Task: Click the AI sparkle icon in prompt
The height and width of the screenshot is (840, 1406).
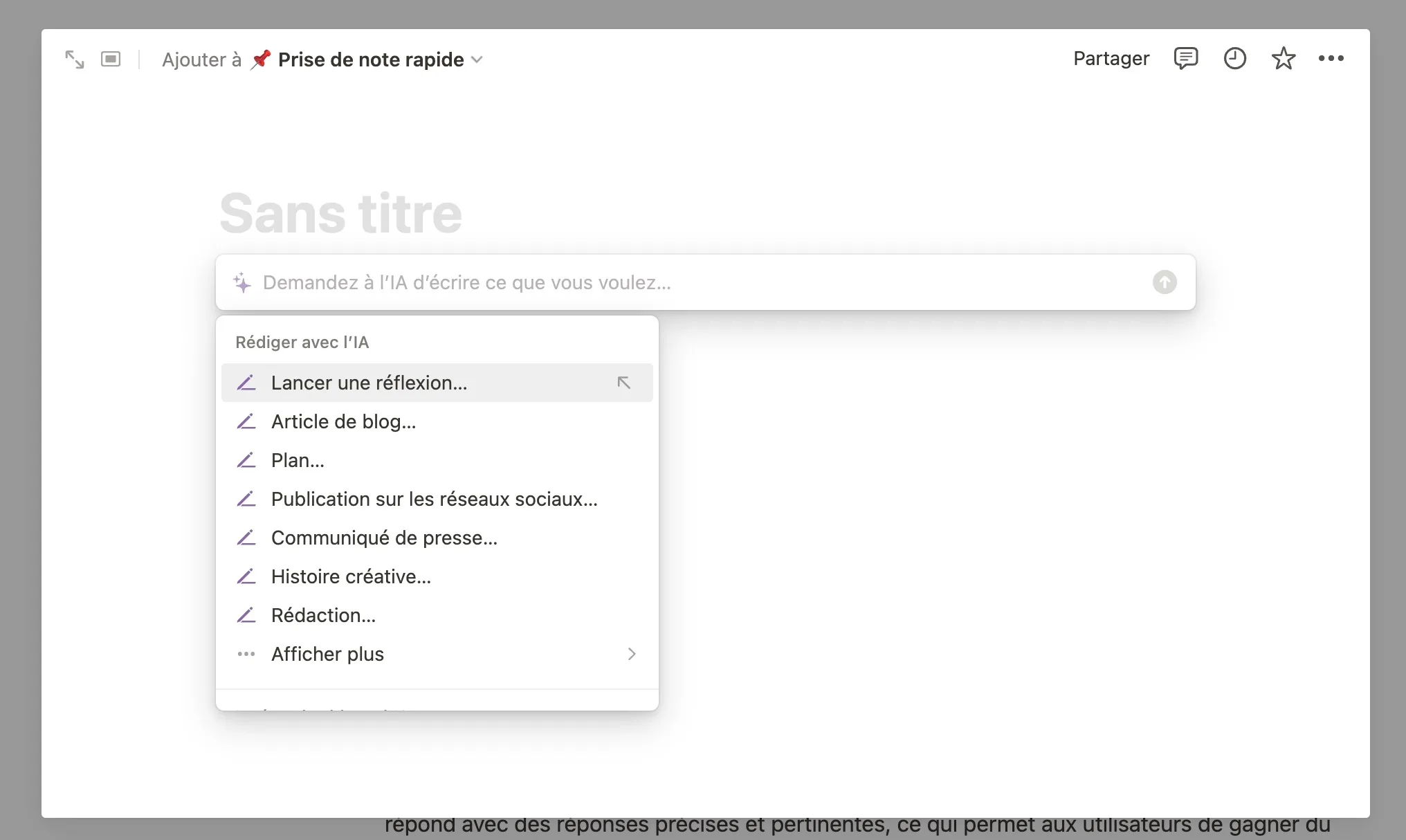Action: coord(242,282)
